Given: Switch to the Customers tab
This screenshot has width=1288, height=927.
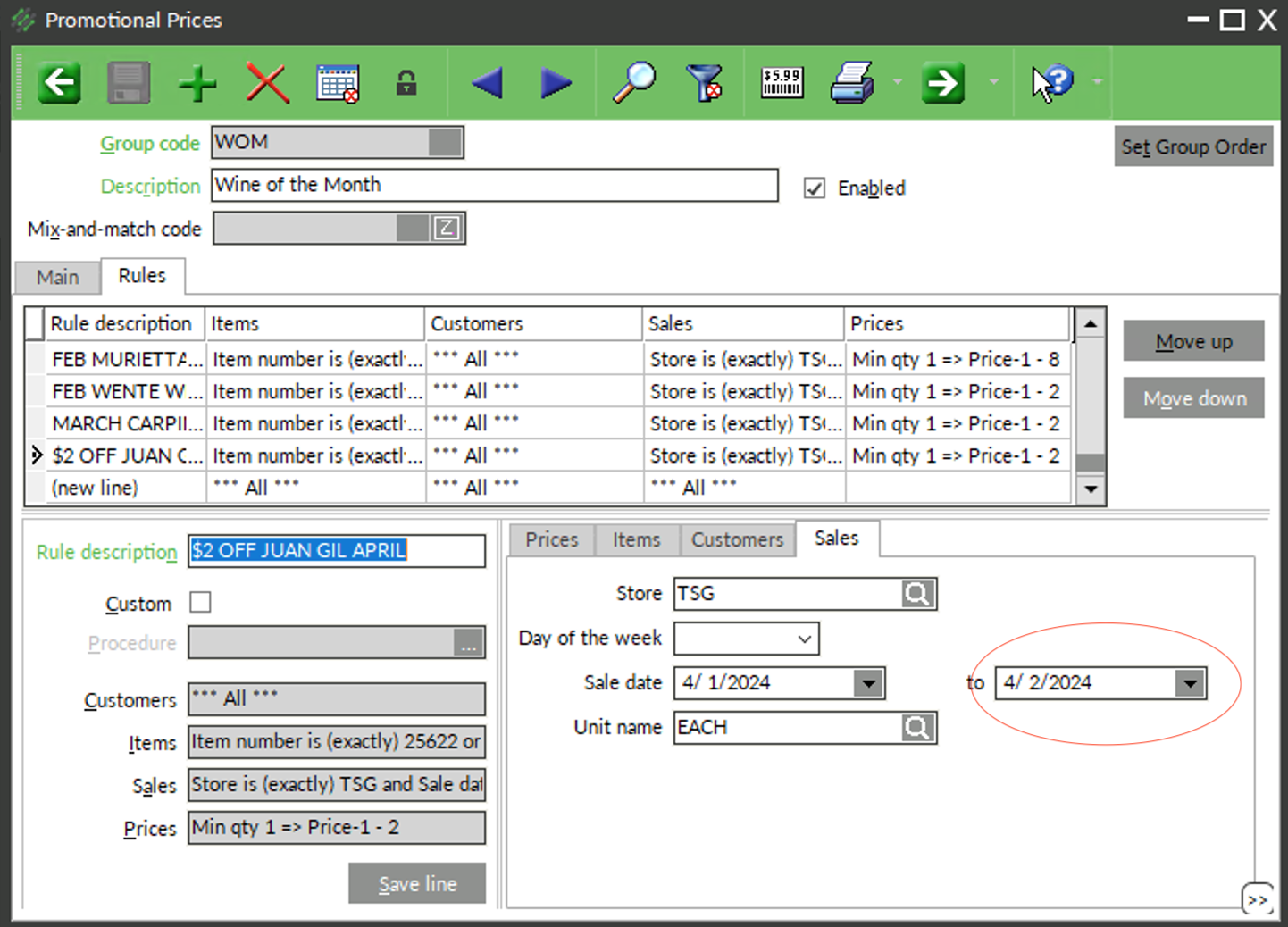Looking at the screenshot, I should [737, 540].
